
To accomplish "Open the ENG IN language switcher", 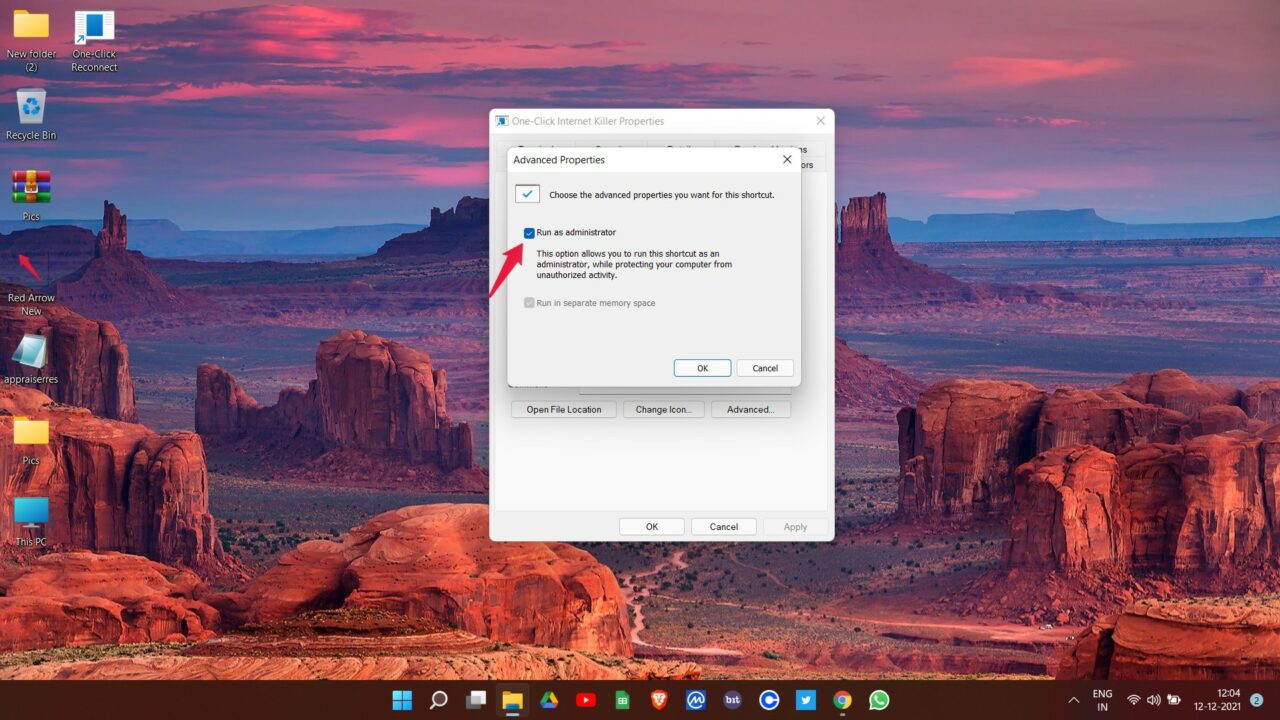I will click(x=1102, y=700).
